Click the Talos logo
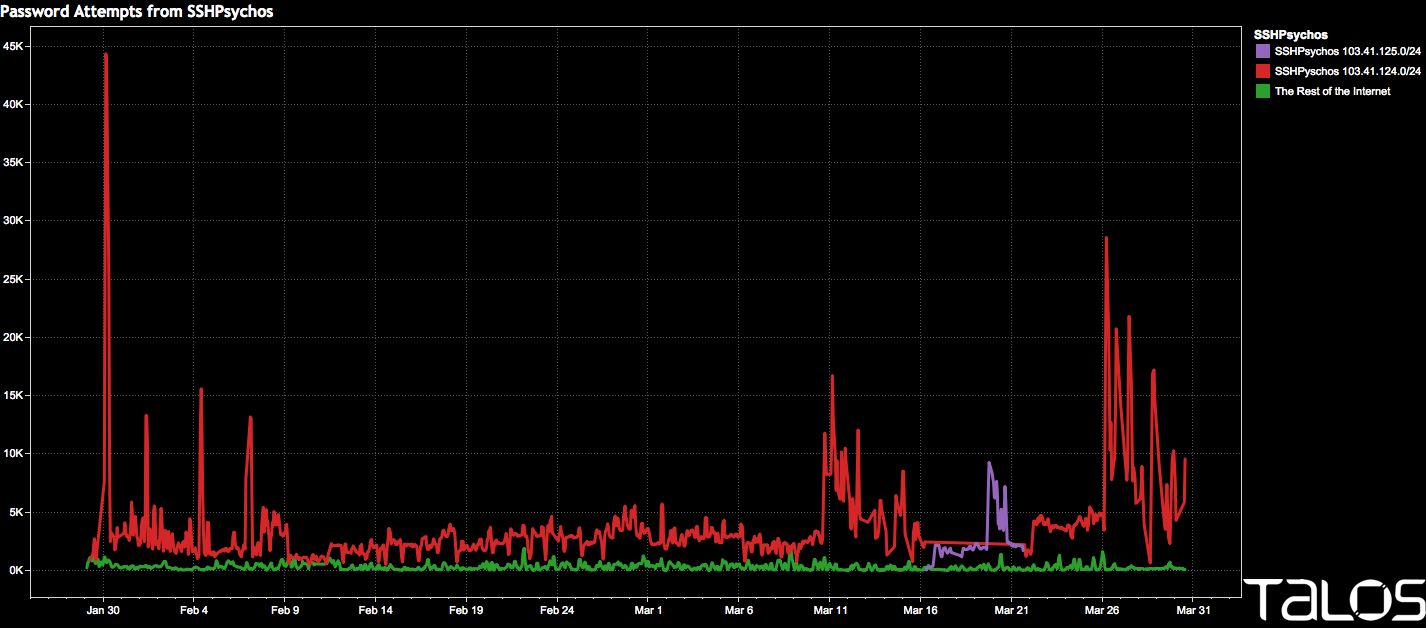The height and width of the screenshot is (628, 1426). click(x=1334, y=599)
